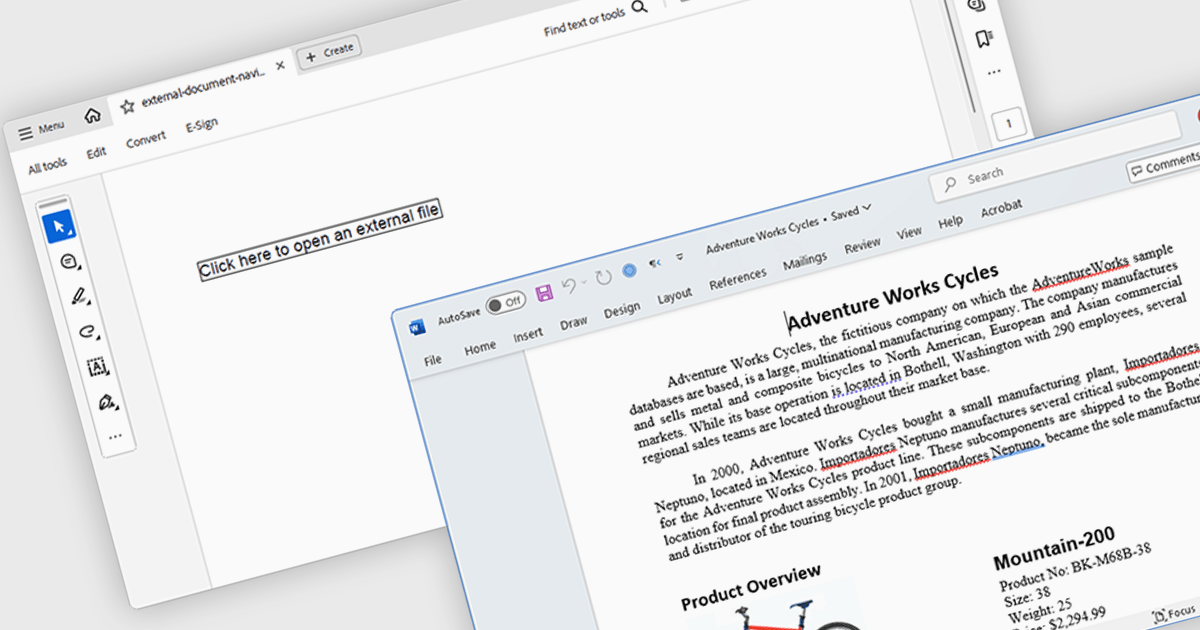Choose the Add comment tool in Acrobat
The image size is (1200, 630).
68,262
